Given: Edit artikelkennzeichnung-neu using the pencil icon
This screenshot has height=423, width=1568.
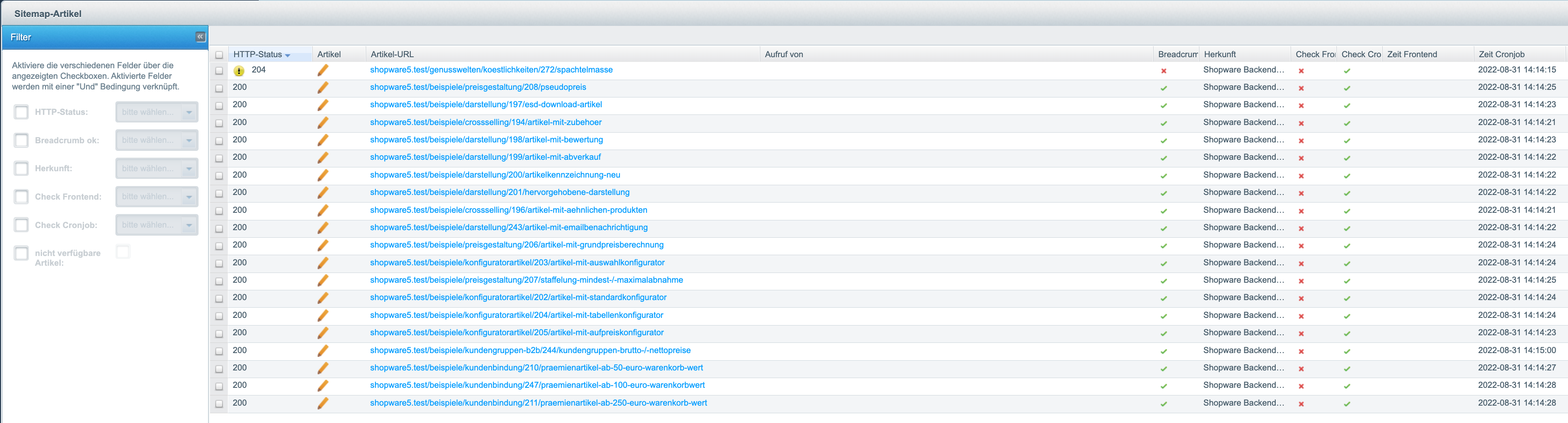Looking at the screenshot, I should click(323, 175).
